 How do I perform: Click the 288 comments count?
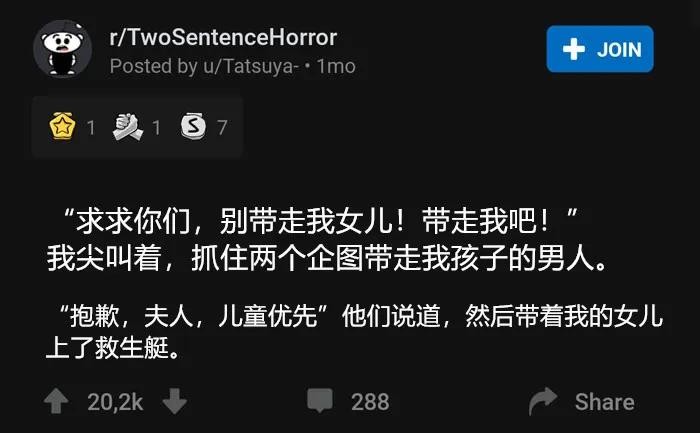click(x=370, y=402)
